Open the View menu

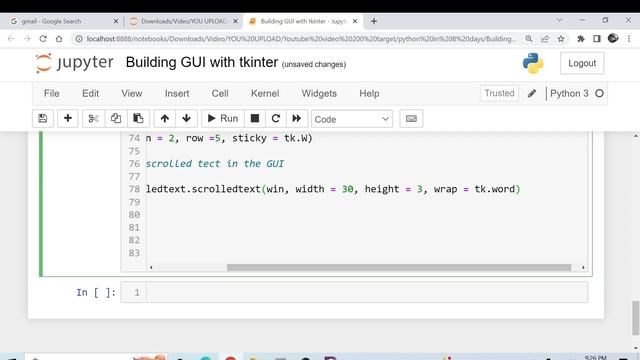(131, 93)
